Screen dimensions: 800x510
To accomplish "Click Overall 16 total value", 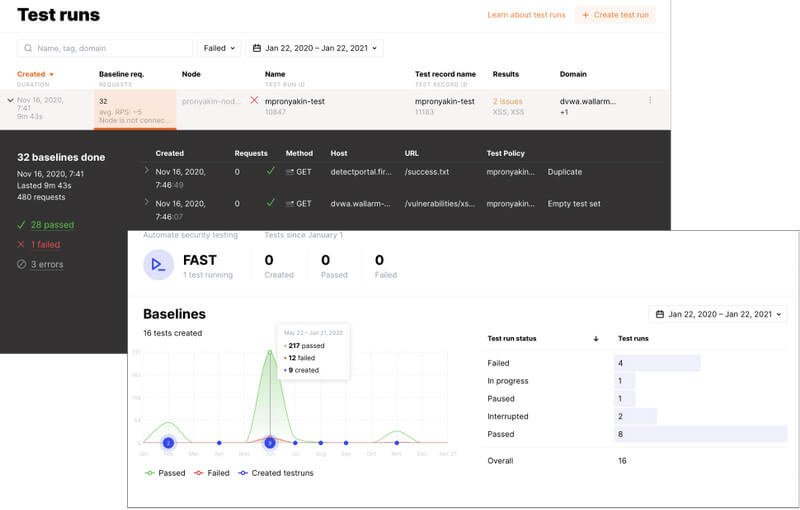I will (622, 461).
